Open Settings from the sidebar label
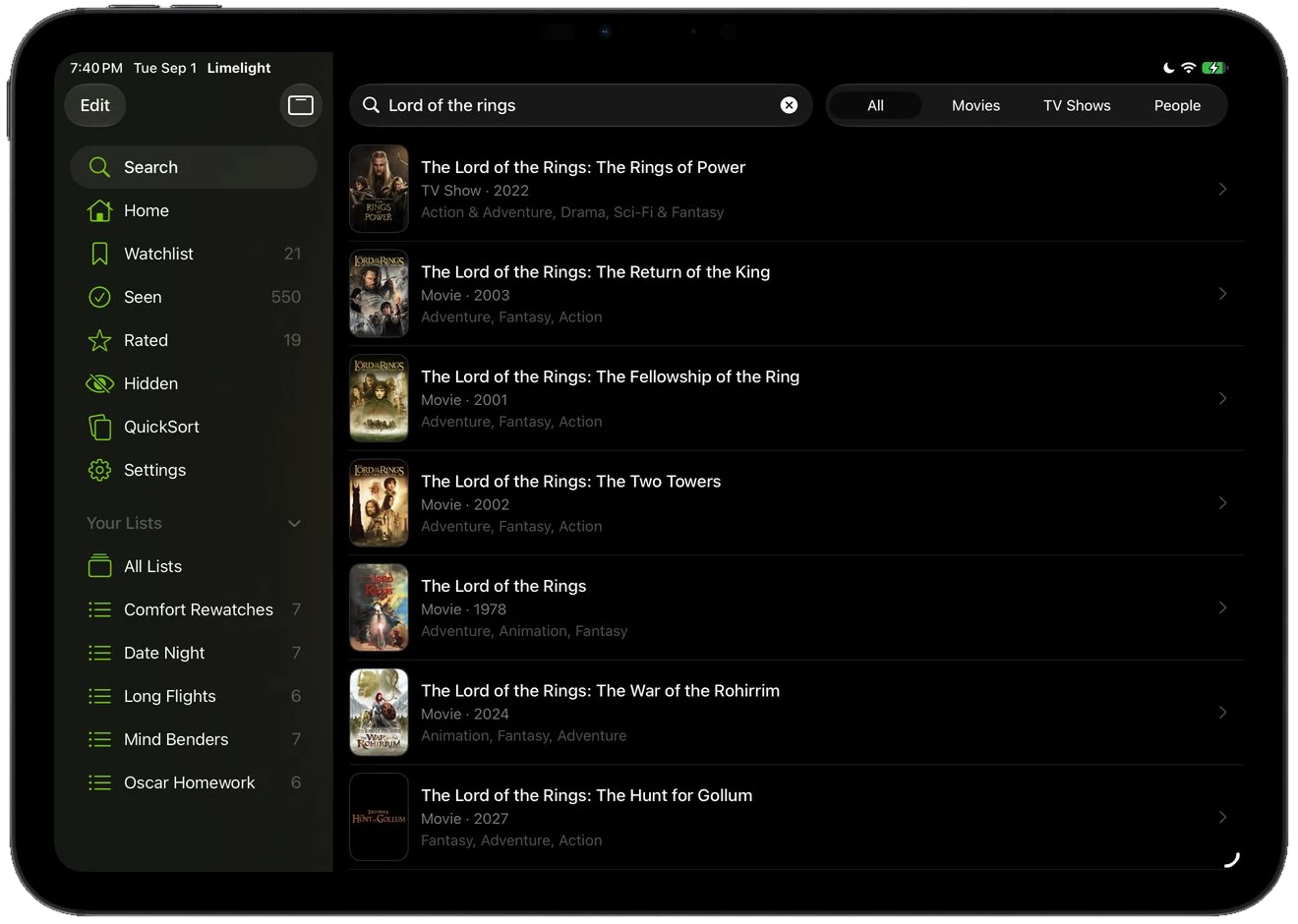Screen dimensions: 1298x924 [x=154, y=470]
